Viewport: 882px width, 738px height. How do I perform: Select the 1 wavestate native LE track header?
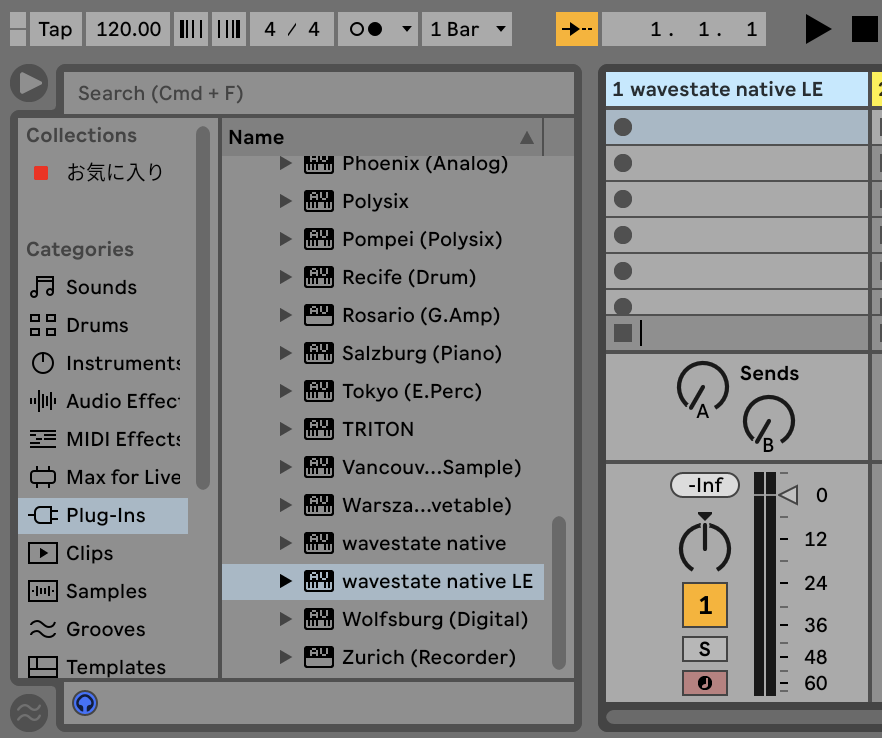click(737, 89)
